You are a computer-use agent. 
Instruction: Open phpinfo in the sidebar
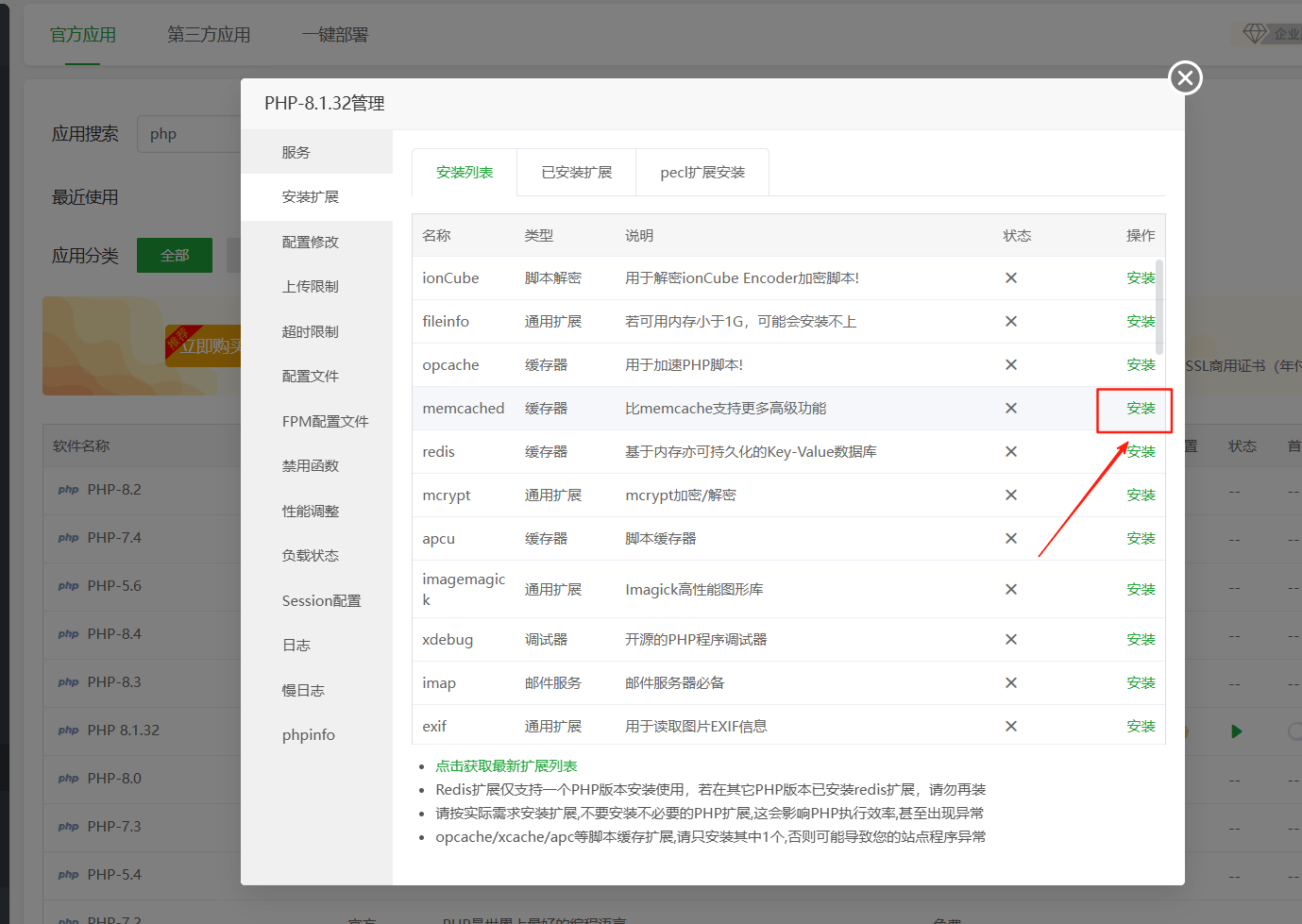pyautogui.click(x=316, y=734)
